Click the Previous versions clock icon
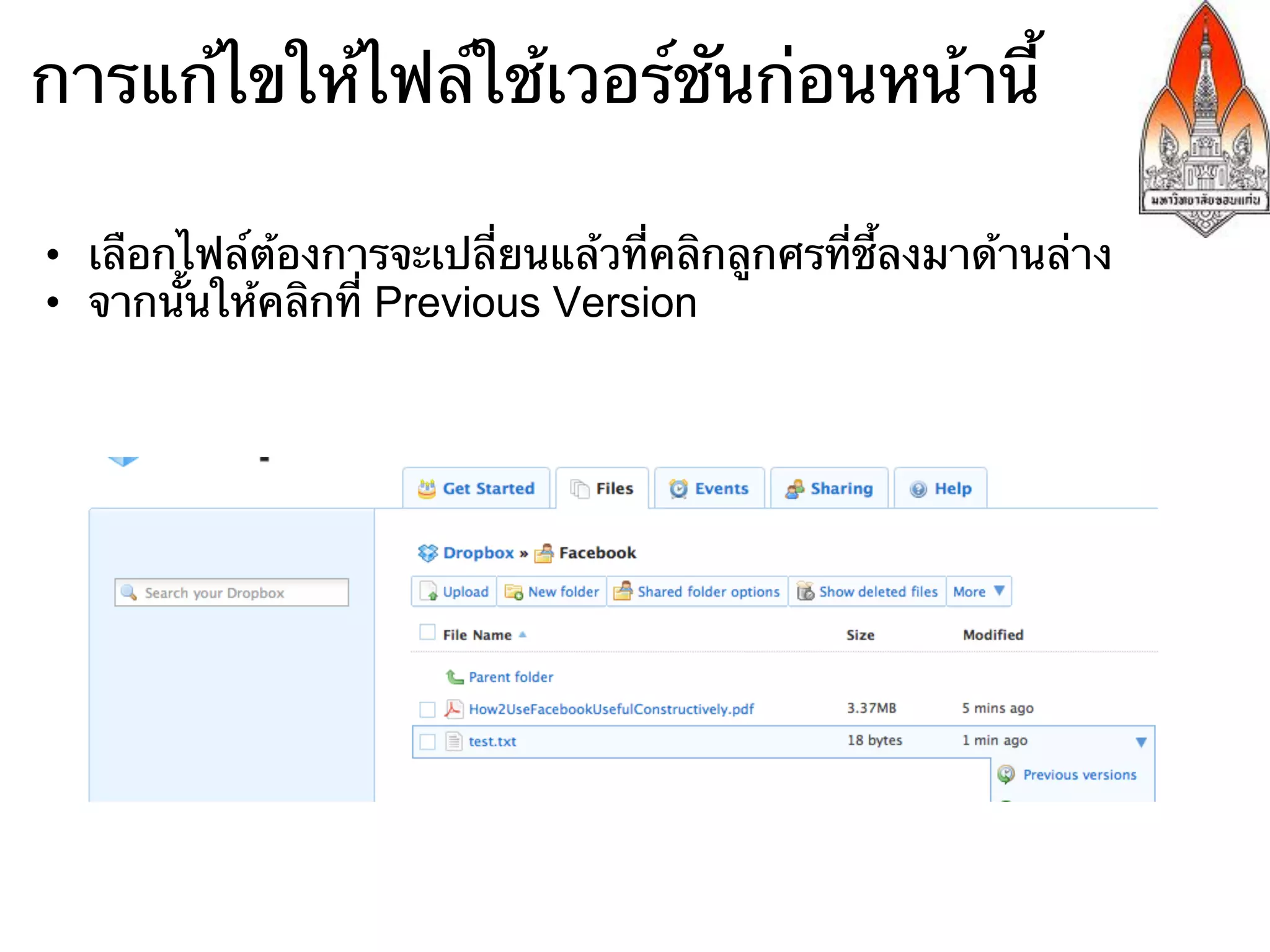Image resolution: width=1270 pixels, height=952 pixels. pos(1006,775)
